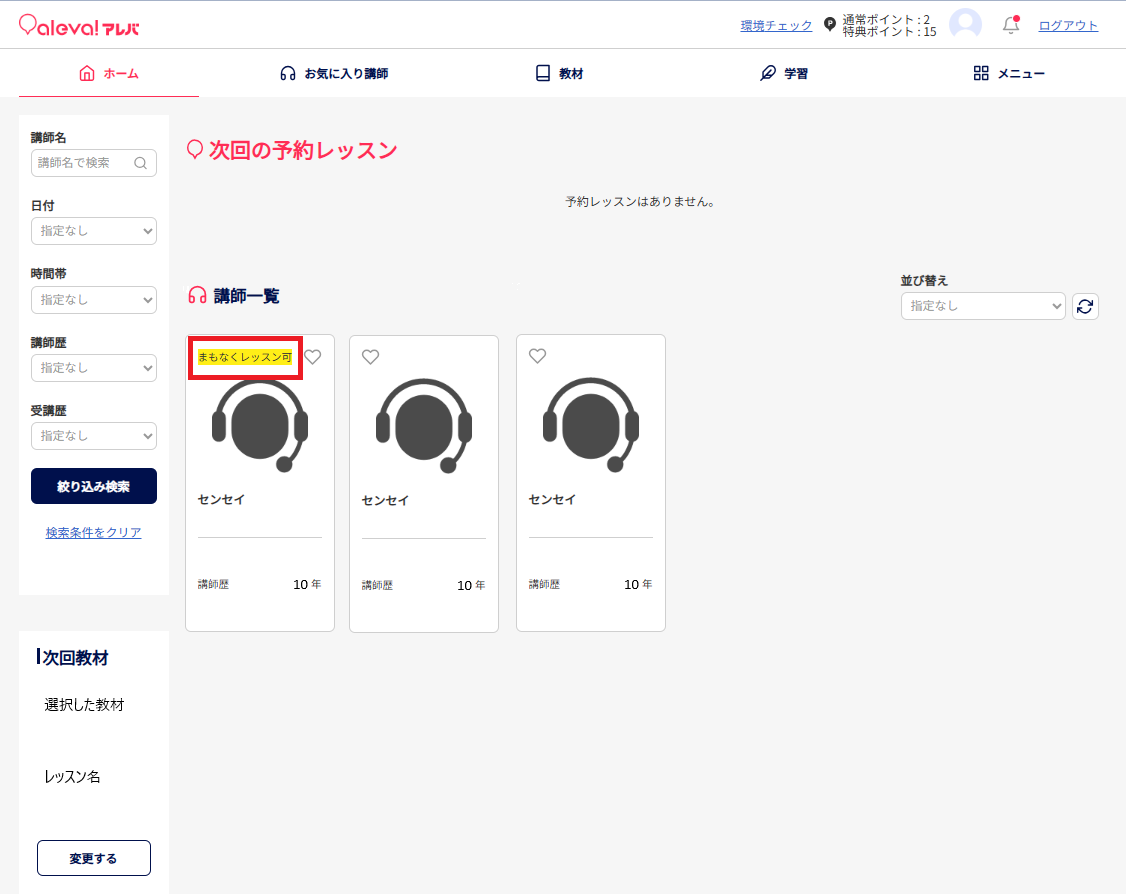The image size is (1126, 894).
Task: Click the refresh icon beside sort dropdown
Action: pyautogui.click(x=1085, y=306)
